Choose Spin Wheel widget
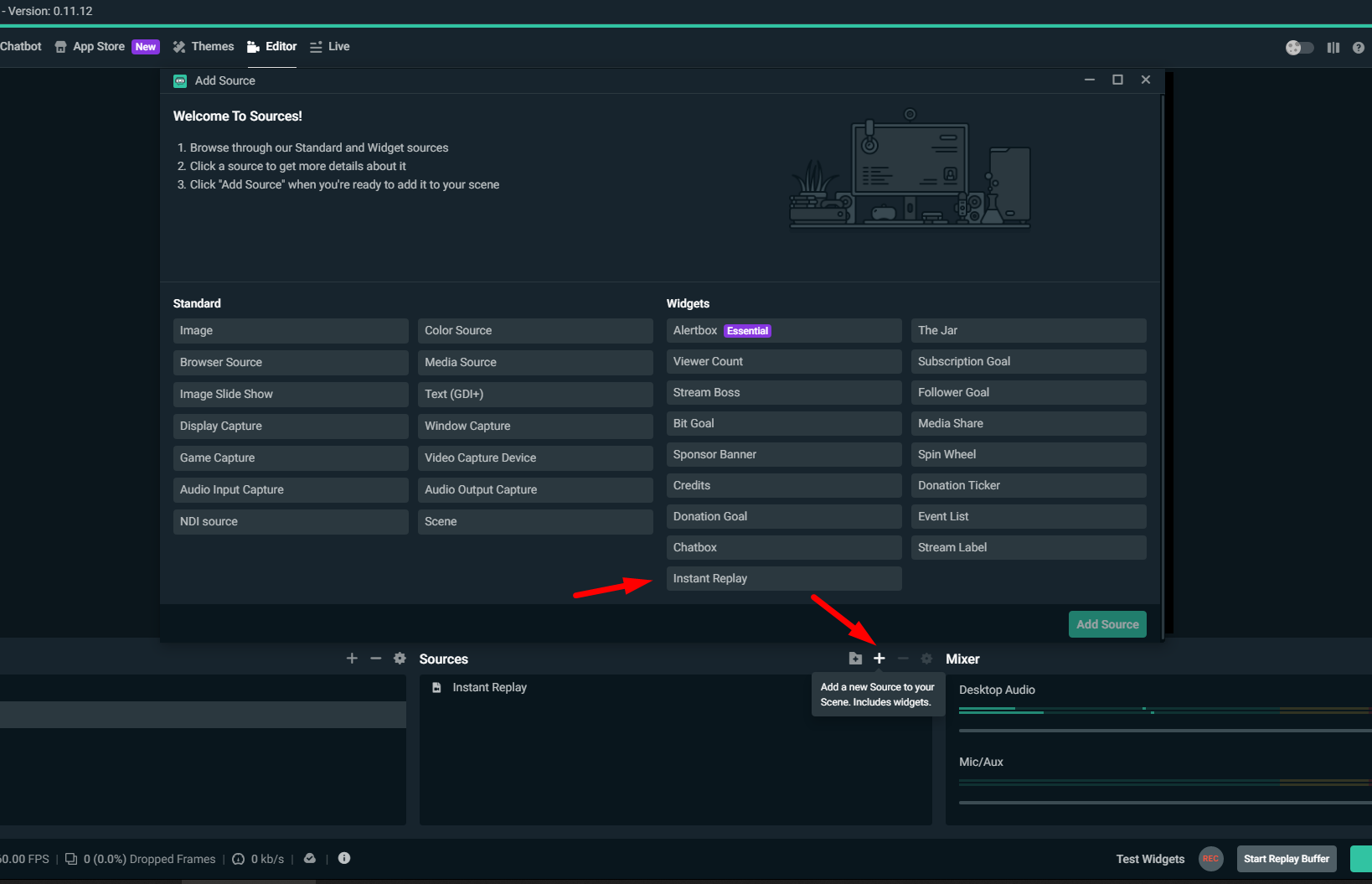1372x884 pixels. click(x=1029, y=454)
